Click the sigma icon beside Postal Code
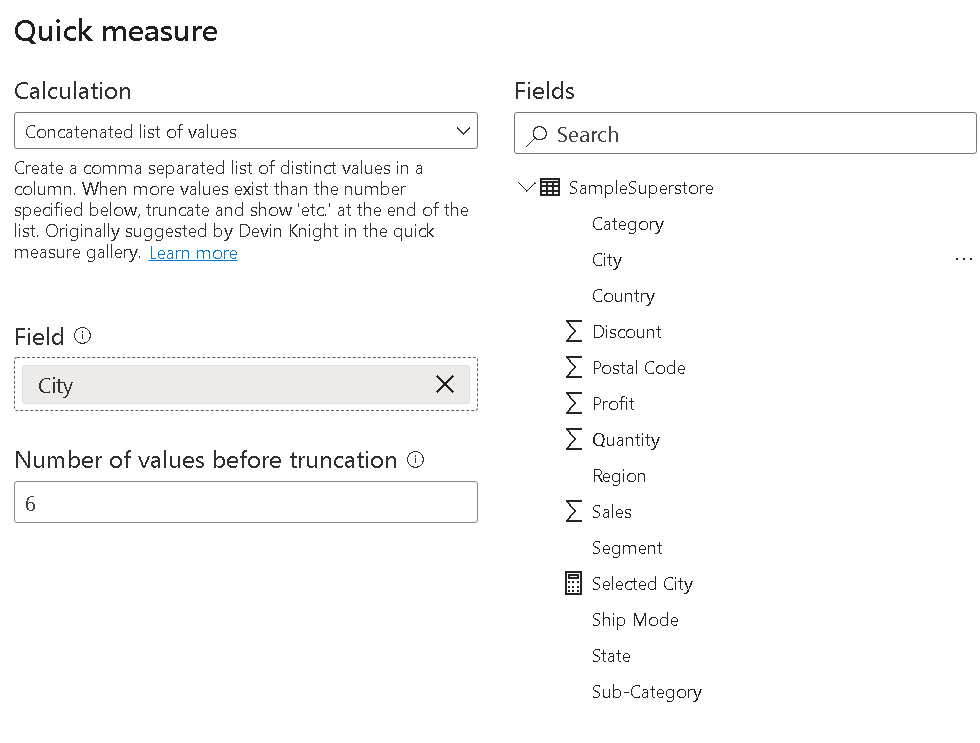 pyautogui.click(x=574, y=368)
